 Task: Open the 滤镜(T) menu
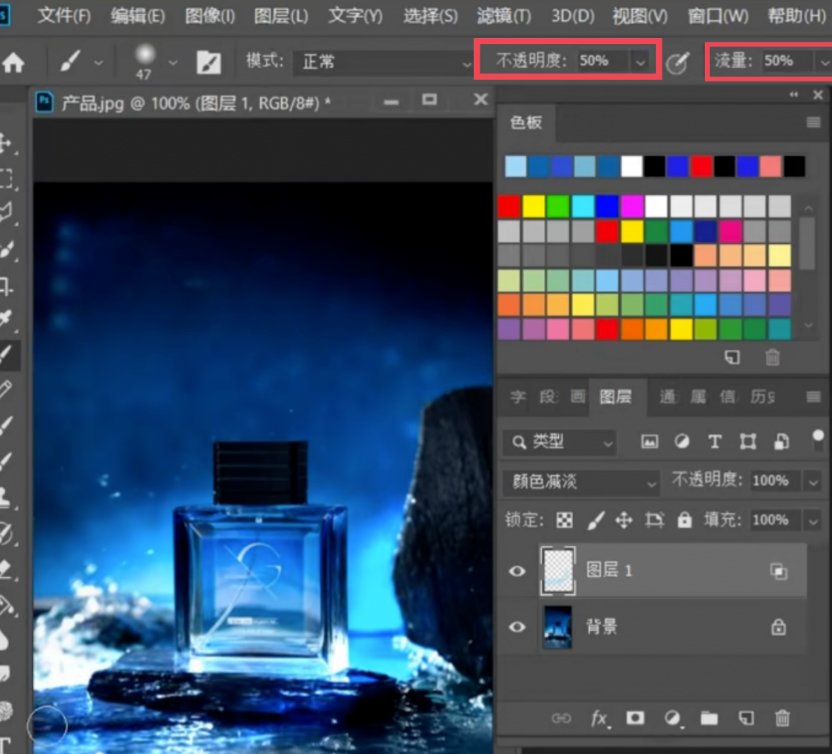coord(504,15)
